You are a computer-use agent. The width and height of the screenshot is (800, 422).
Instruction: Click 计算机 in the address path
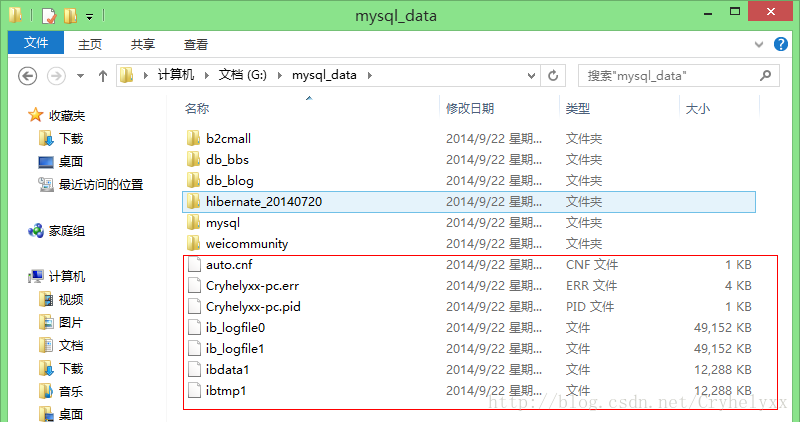[176, 75]
